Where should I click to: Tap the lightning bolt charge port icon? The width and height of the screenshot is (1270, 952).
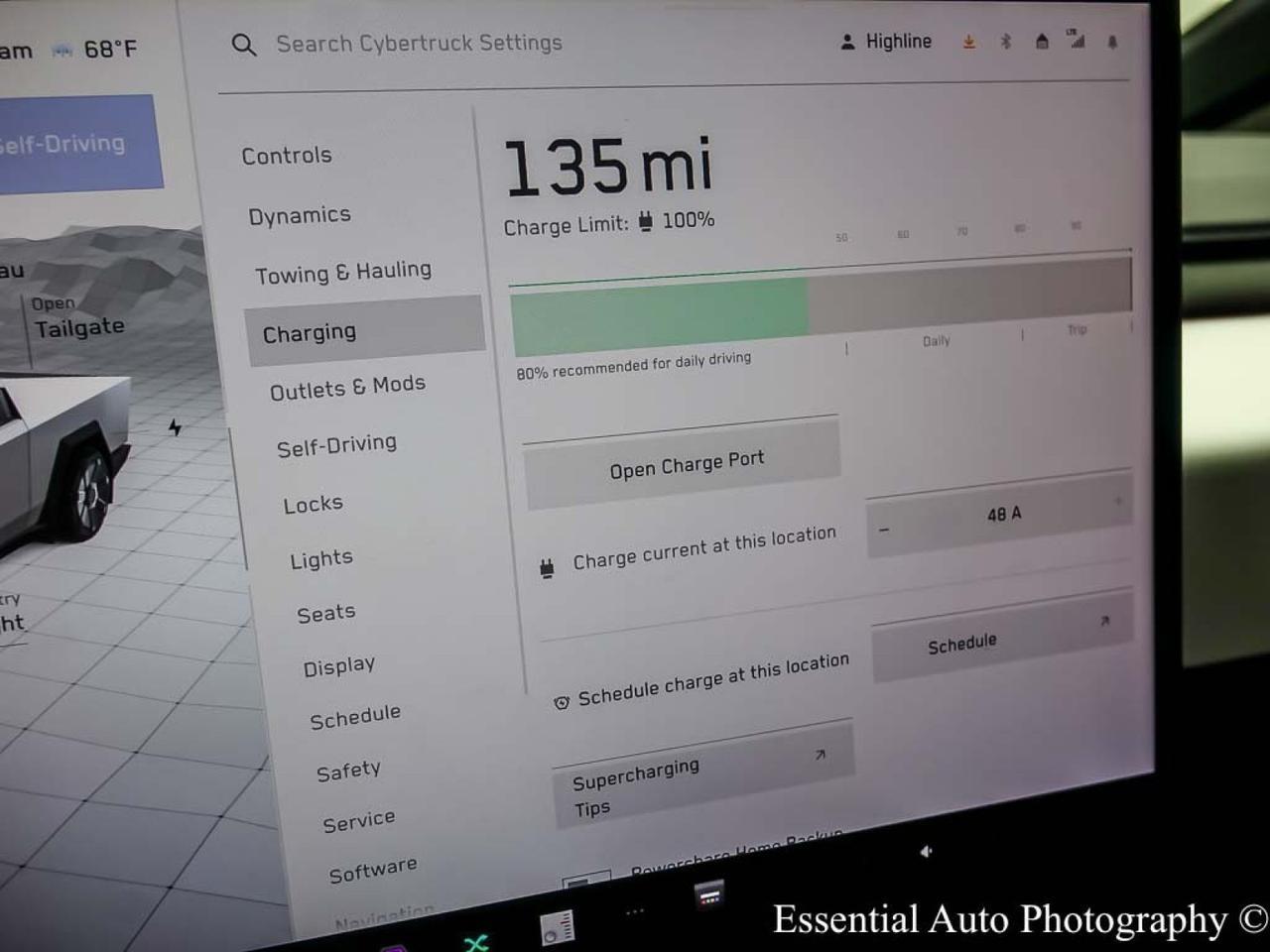(175, 427)
